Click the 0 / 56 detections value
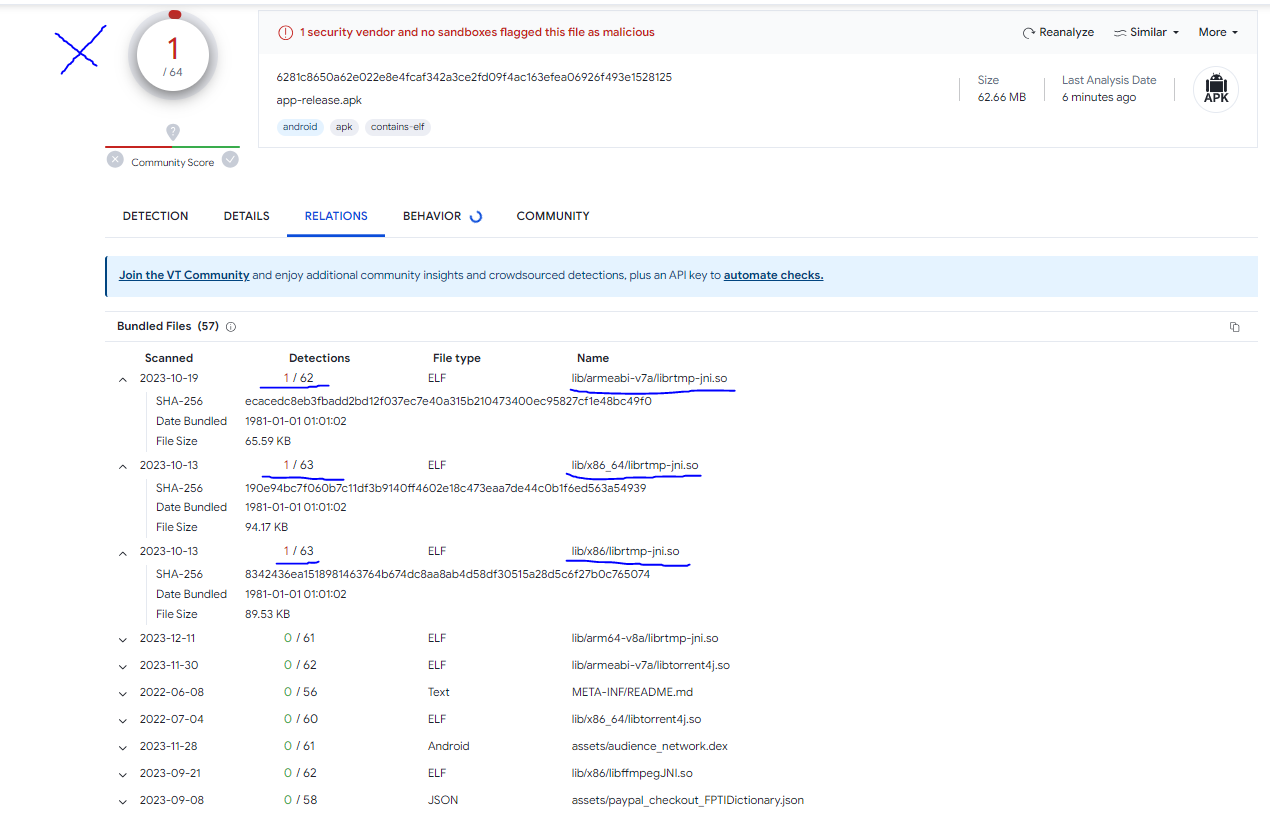This screenshot has width=1270, height=825. click(300, 692)
